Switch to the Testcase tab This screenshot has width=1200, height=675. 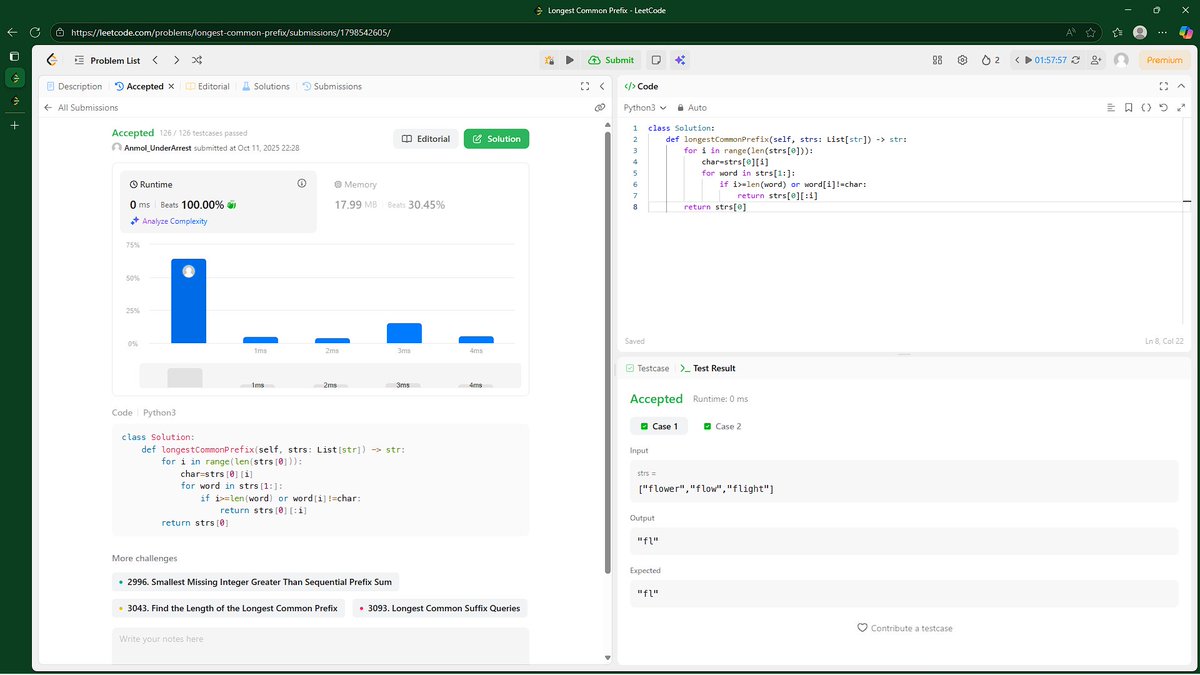(647, 368)
